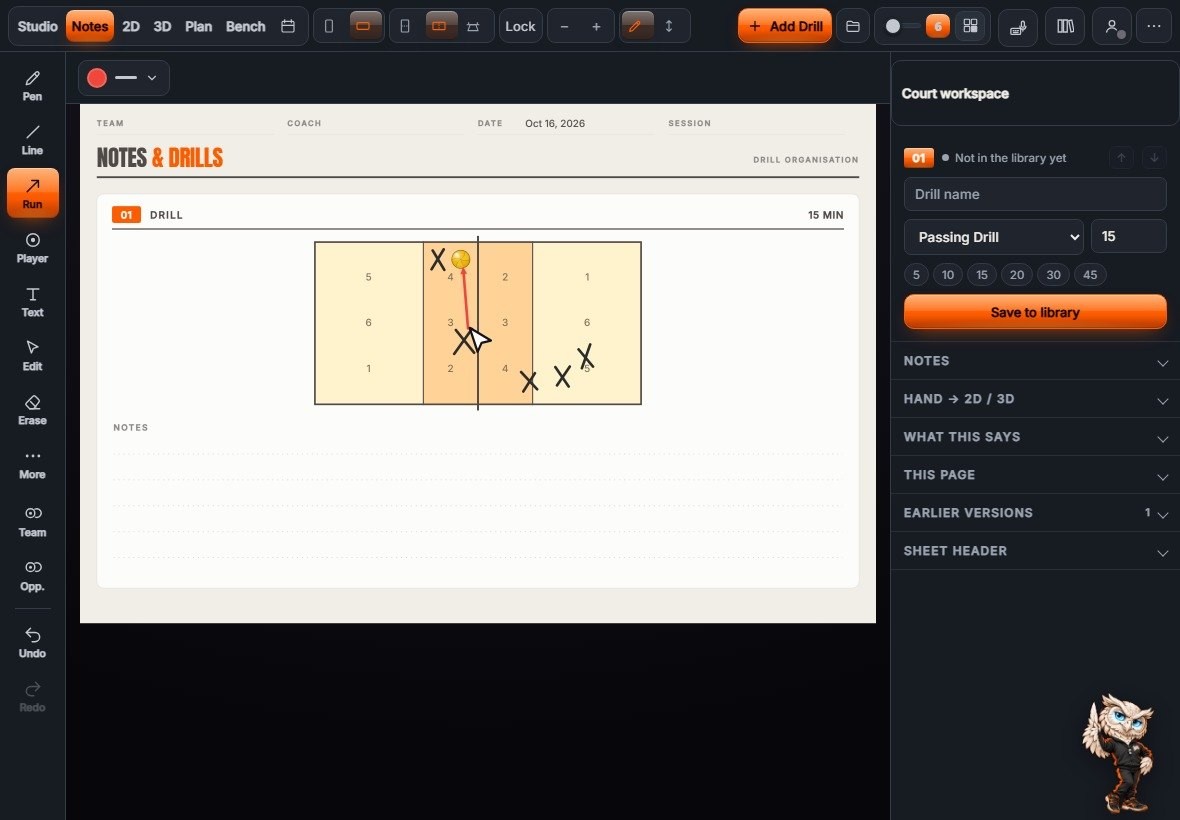The height and width of the screenshot is (820, 1180).
Task: Click the Add Drill button
Action: (x=785, y=26)
